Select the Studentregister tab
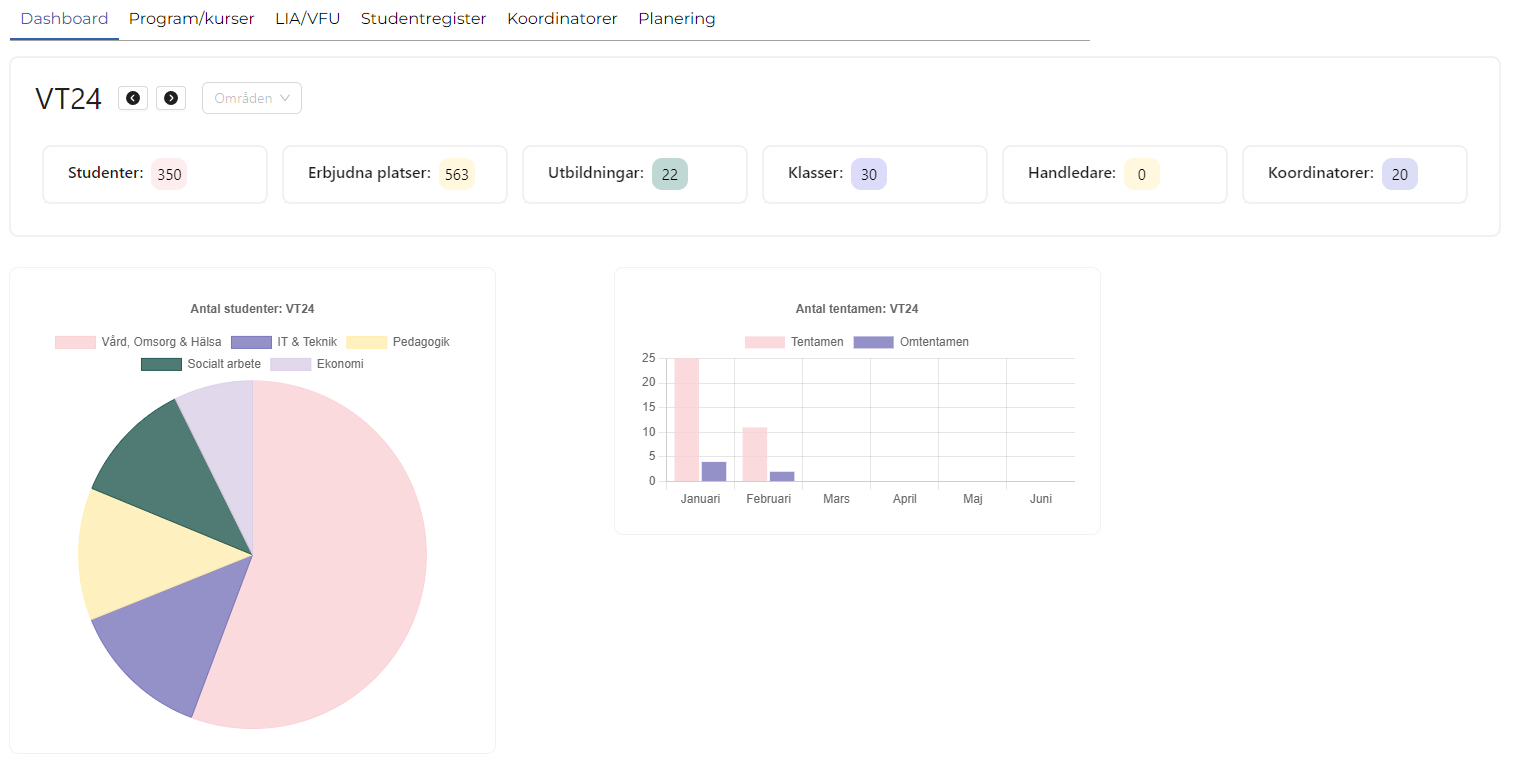Screen dimensions: 1528x773 (x=423, y=19)
